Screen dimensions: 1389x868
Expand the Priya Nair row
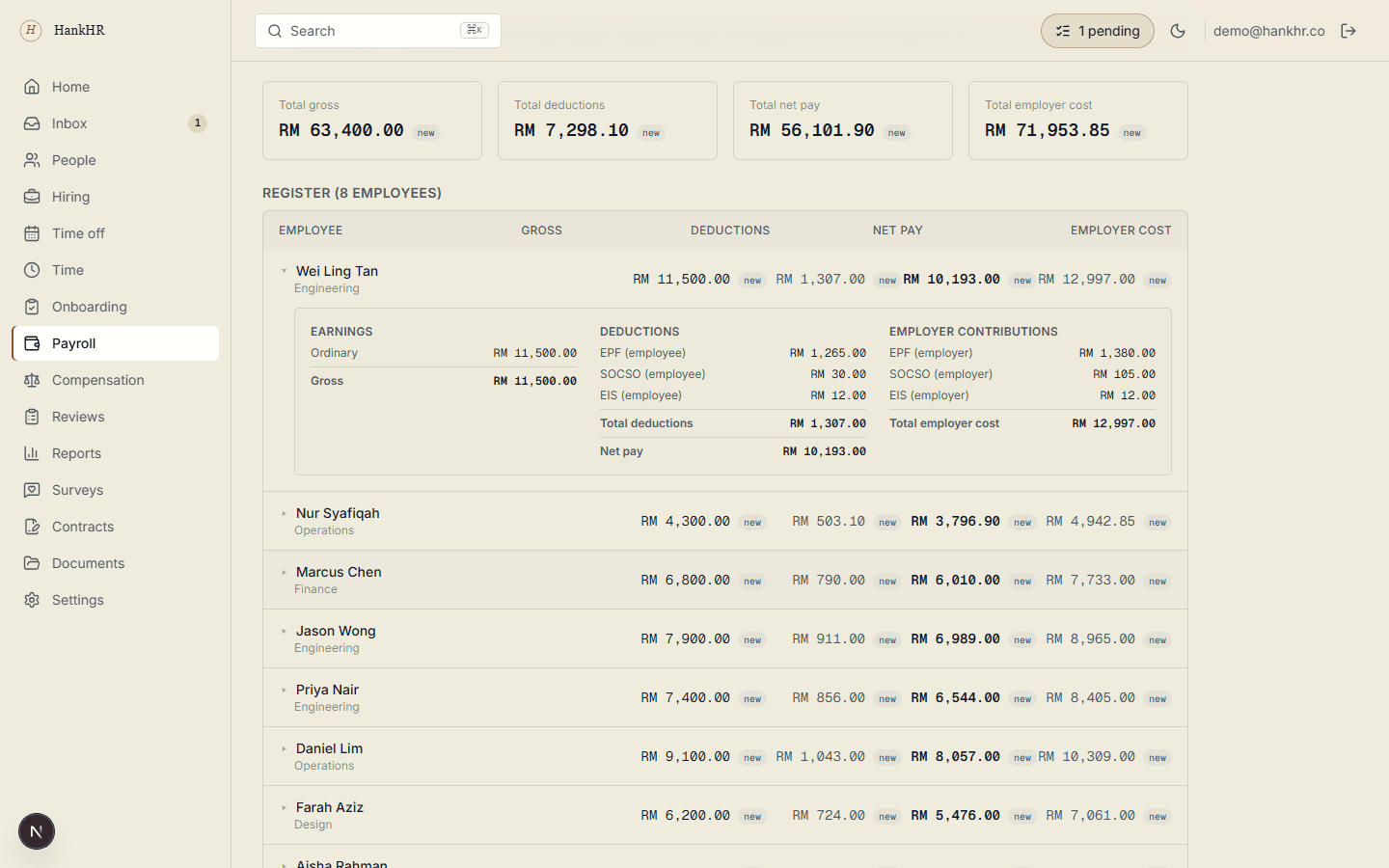[x=285, y=690]
